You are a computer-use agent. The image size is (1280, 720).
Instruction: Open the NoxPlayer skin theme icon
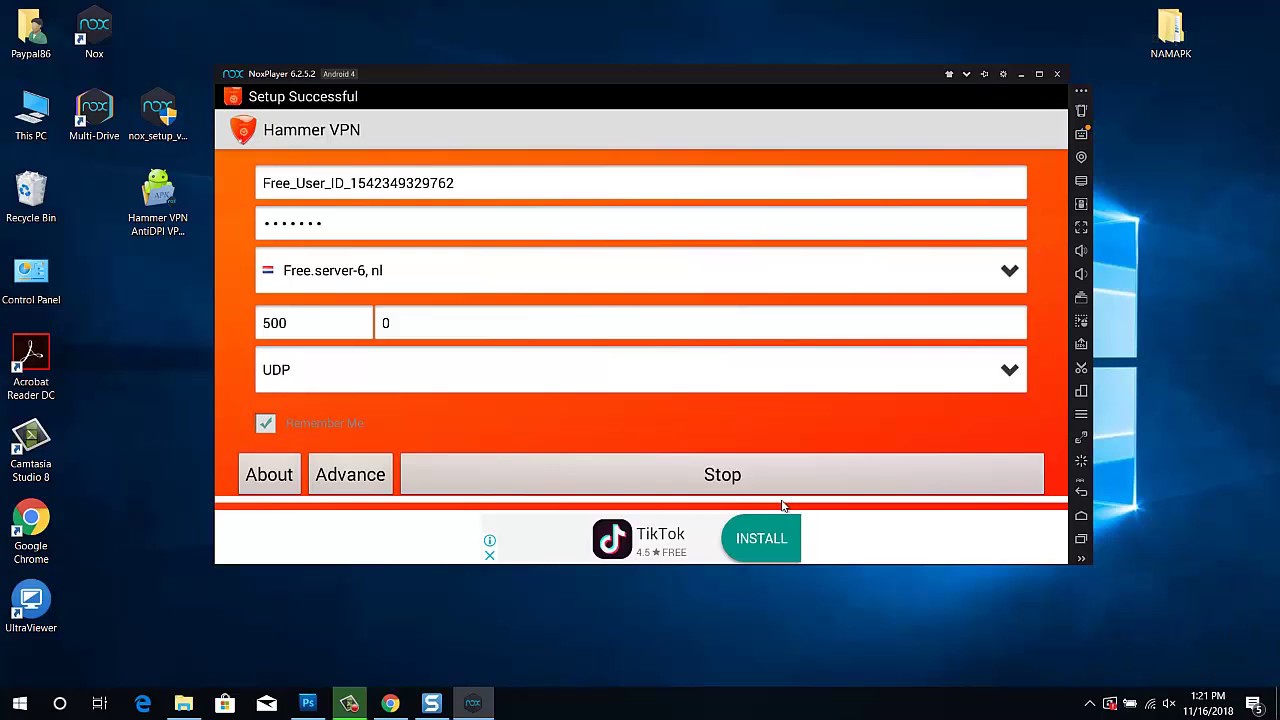(x=949, y=74)
